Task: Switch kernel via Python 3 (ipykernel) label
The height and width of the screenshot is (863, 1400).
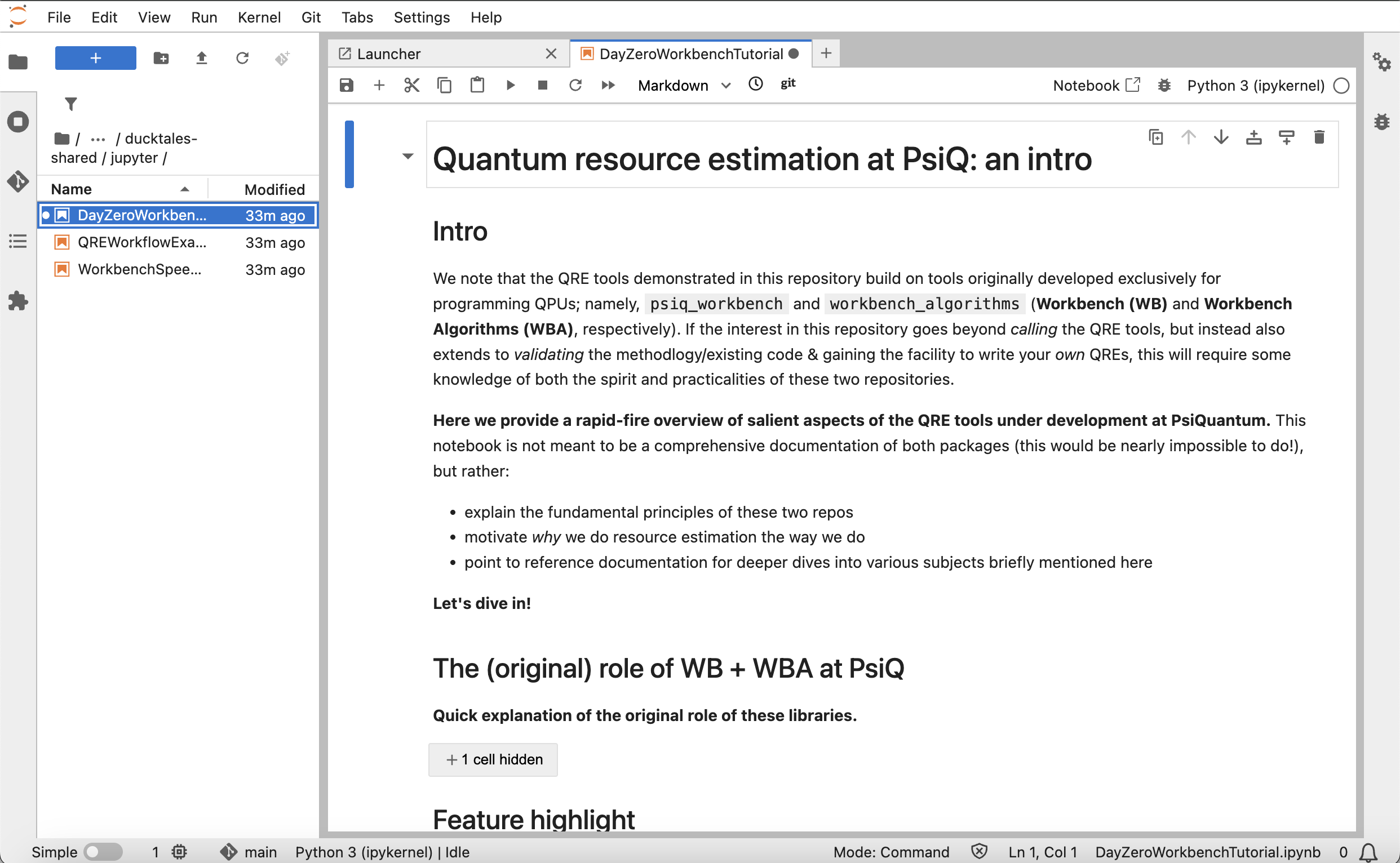Action: point(1256,86)
